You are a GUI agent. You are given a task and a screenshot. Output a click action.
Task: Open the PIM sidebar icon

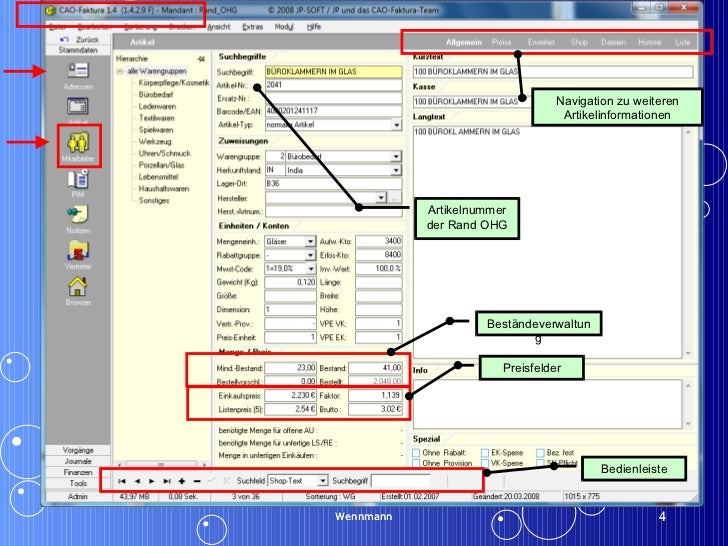click(78, 179)
